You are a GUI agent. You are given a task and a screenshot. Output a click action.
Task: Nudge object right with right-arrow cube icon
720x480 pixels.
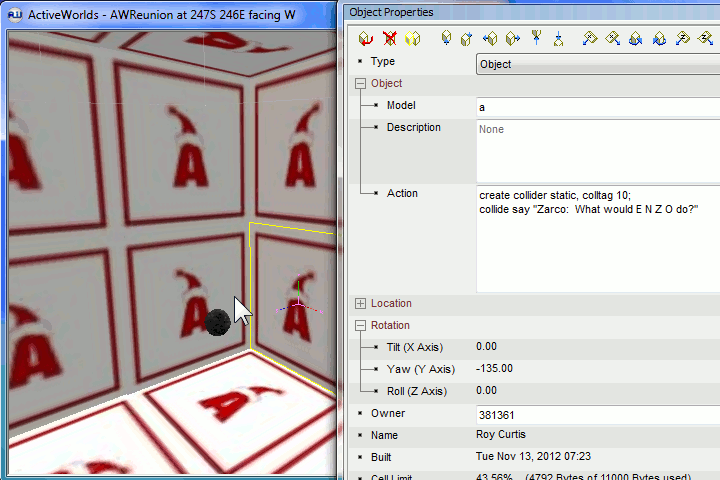512,39
